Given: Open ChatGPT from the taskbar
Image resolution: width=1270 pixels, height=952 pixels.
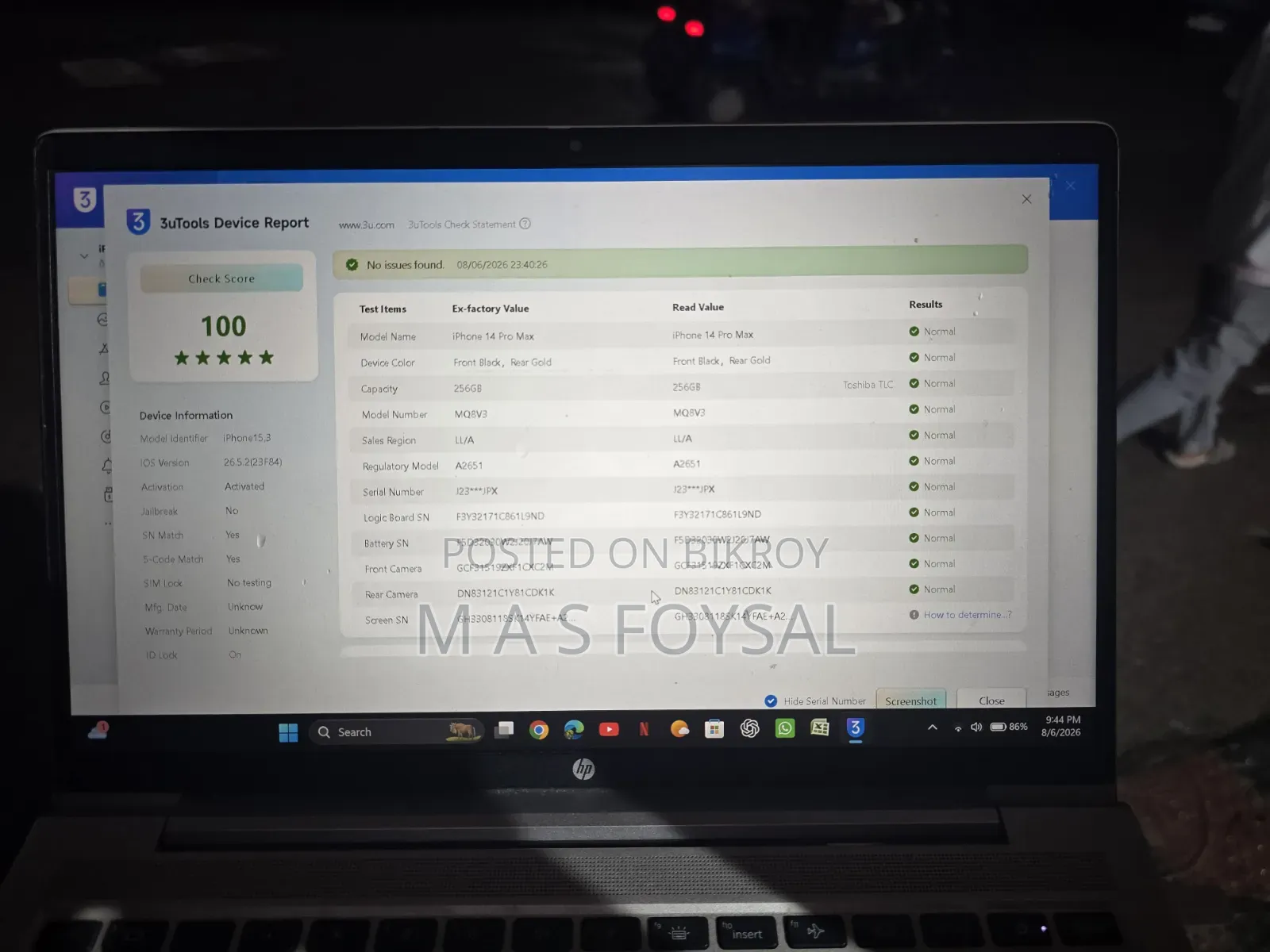Looking at the screenshot, I should 749,729.
